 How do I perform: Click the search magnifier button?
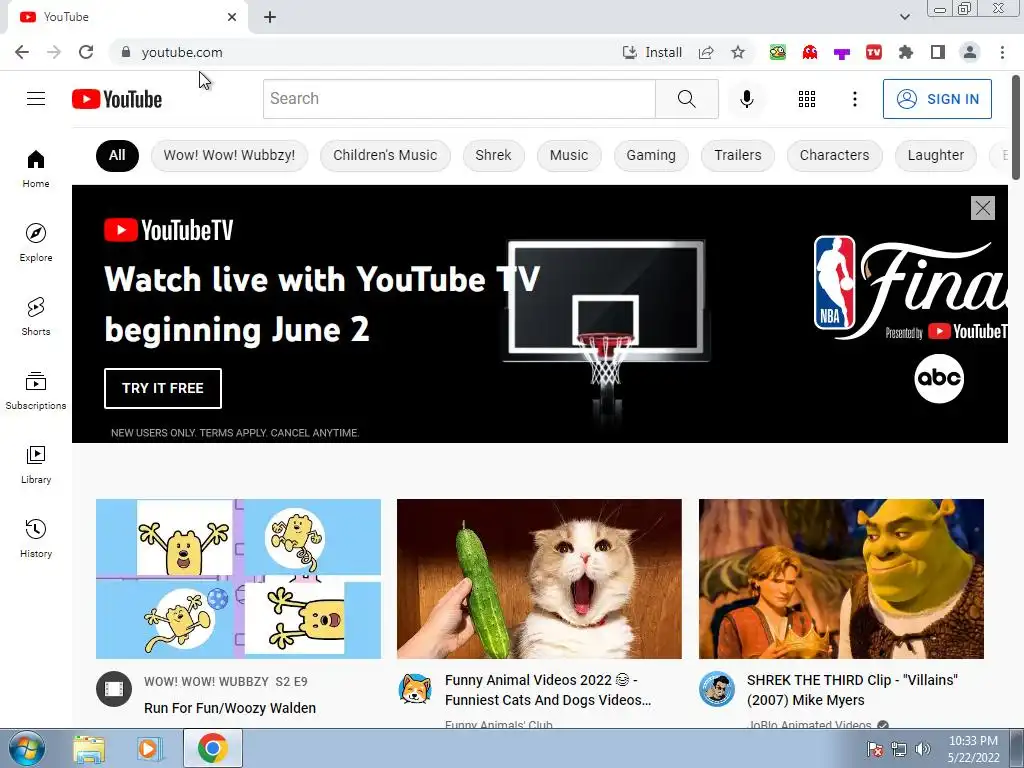[x=686, y=99]
